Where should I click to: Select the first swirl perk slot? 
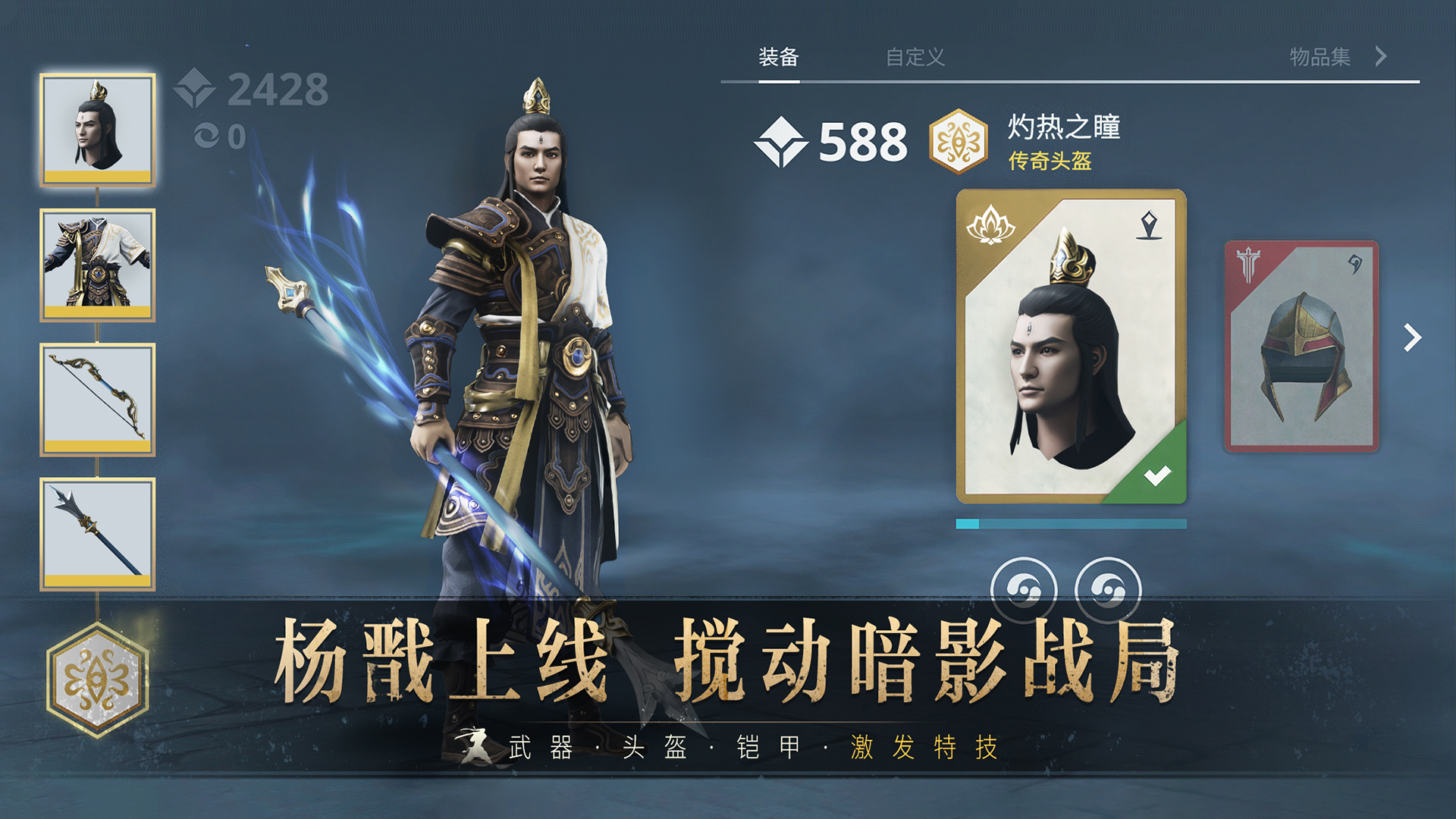pyautogui.click(x=1024, y=589)
